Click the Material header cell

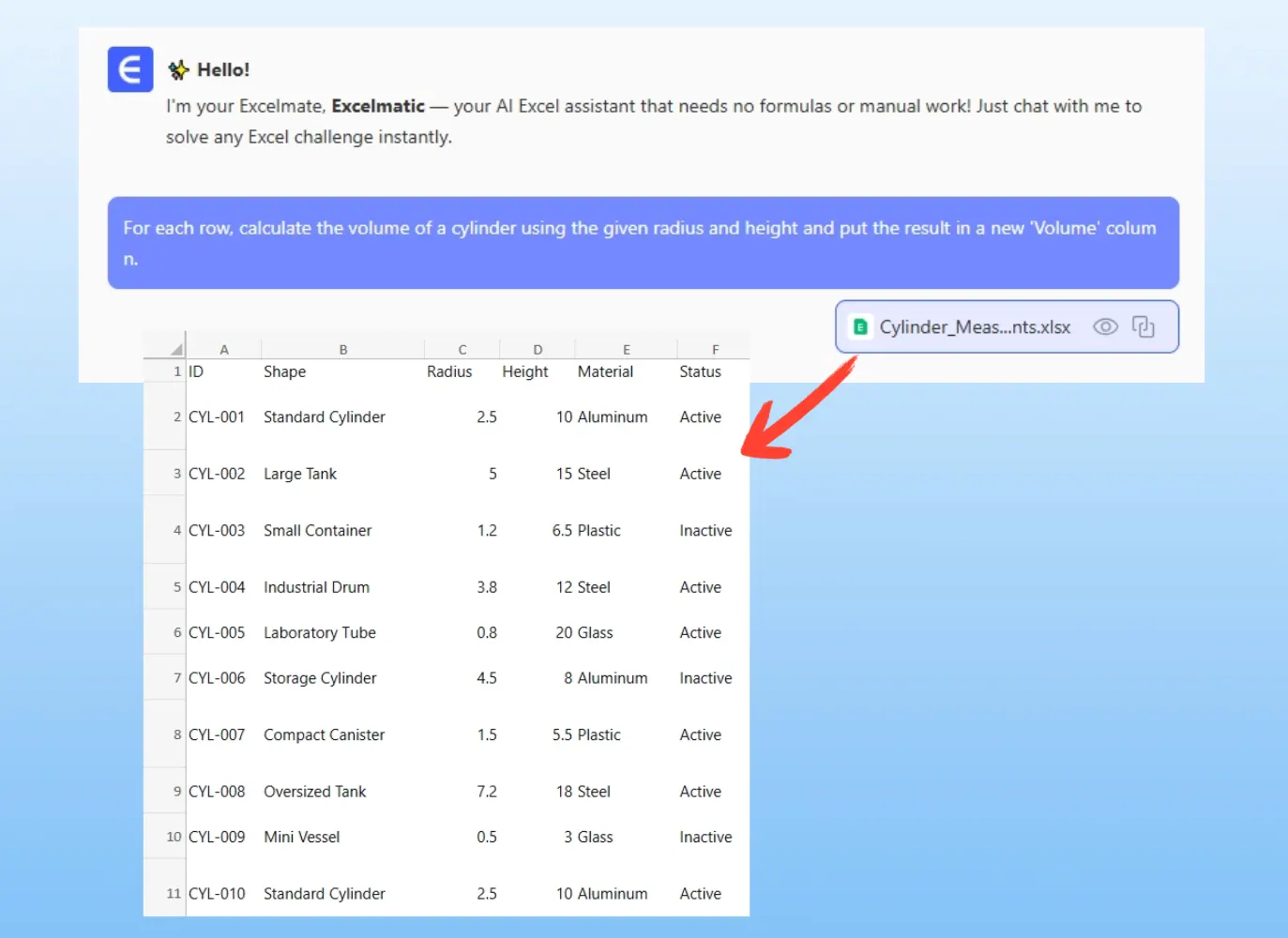point(605,371)
